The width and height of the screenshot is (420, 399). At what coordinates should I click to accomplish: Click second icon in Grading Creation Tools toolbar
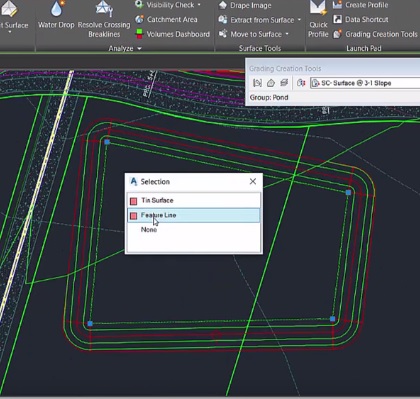[270, 83]
